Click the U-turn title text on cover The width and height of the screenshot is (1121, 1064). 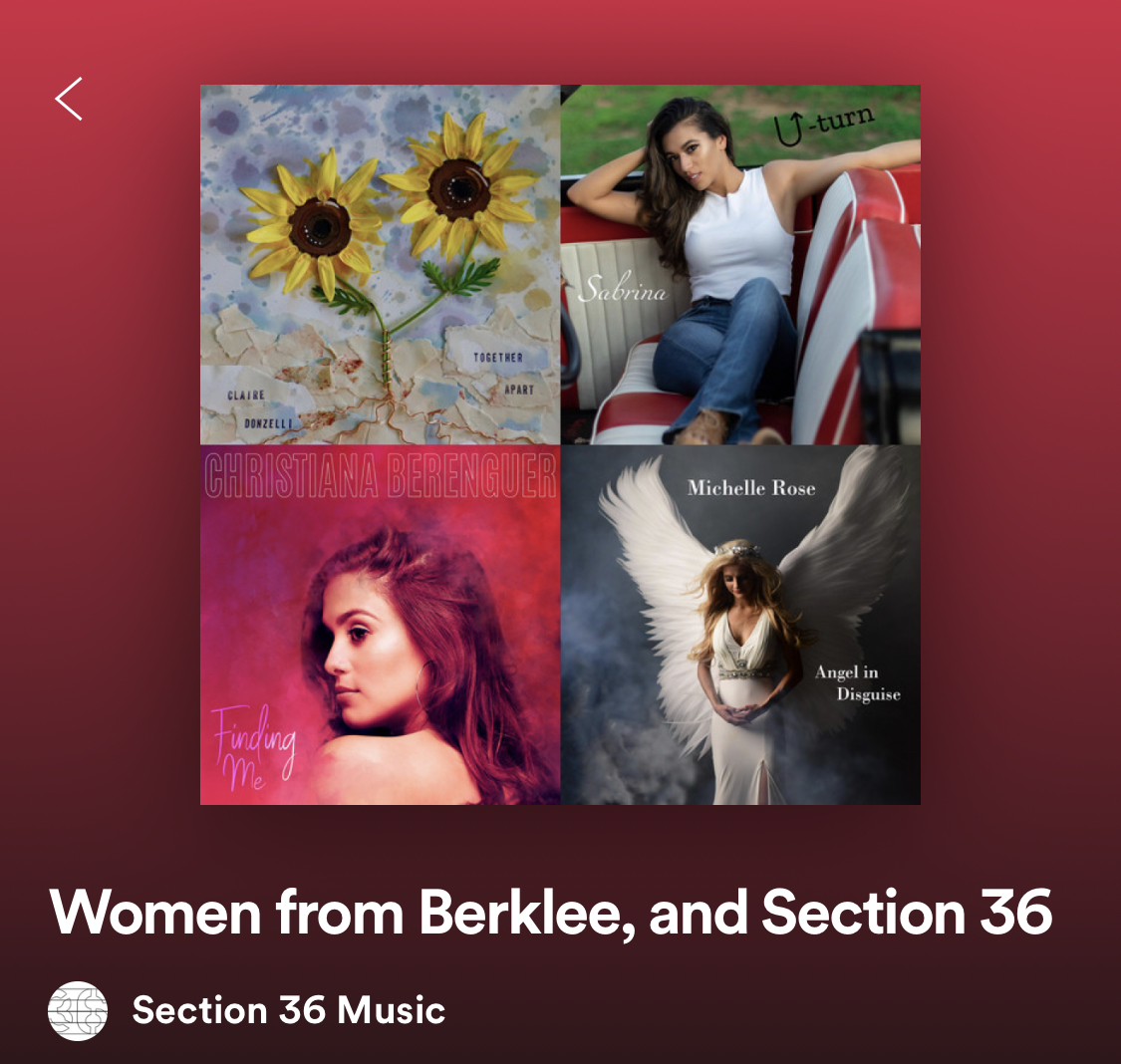coord(824,124)
